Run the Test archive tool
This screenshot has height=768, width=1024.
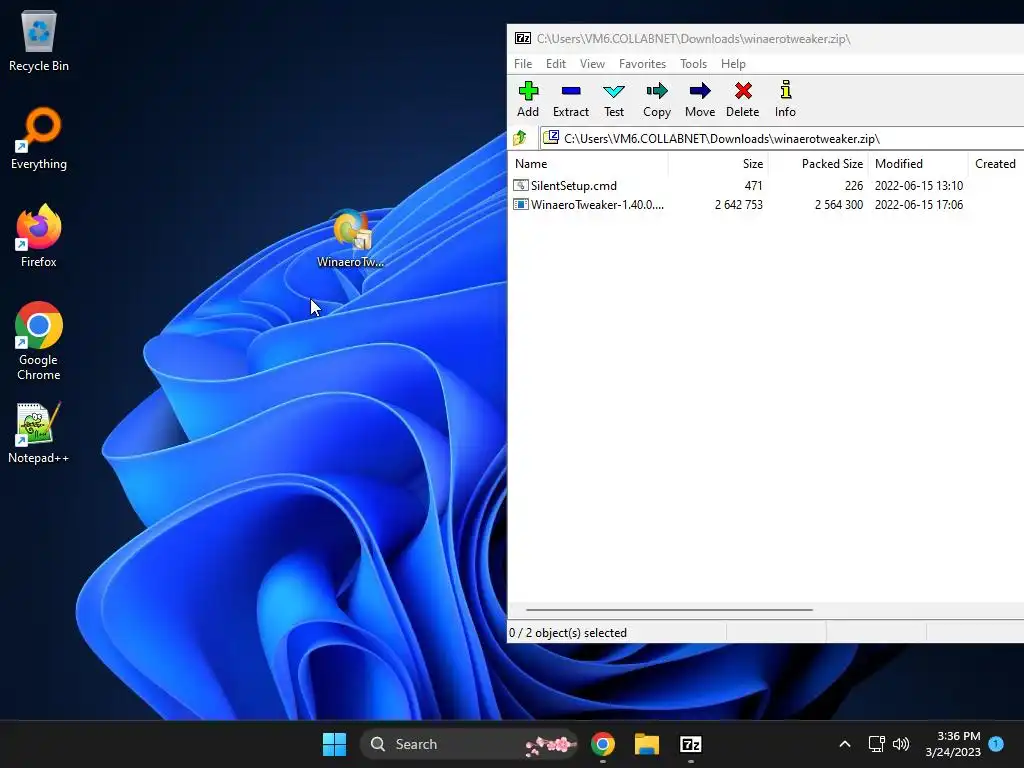click(613, 99)
